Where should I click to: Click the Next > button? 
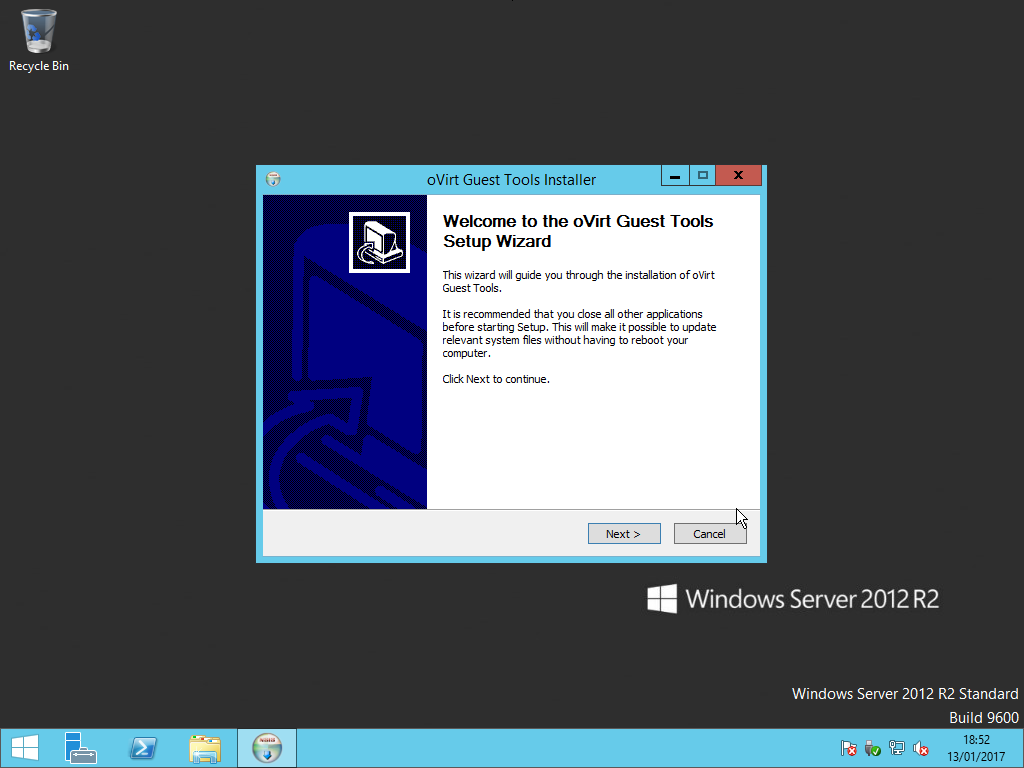(624, 534)
